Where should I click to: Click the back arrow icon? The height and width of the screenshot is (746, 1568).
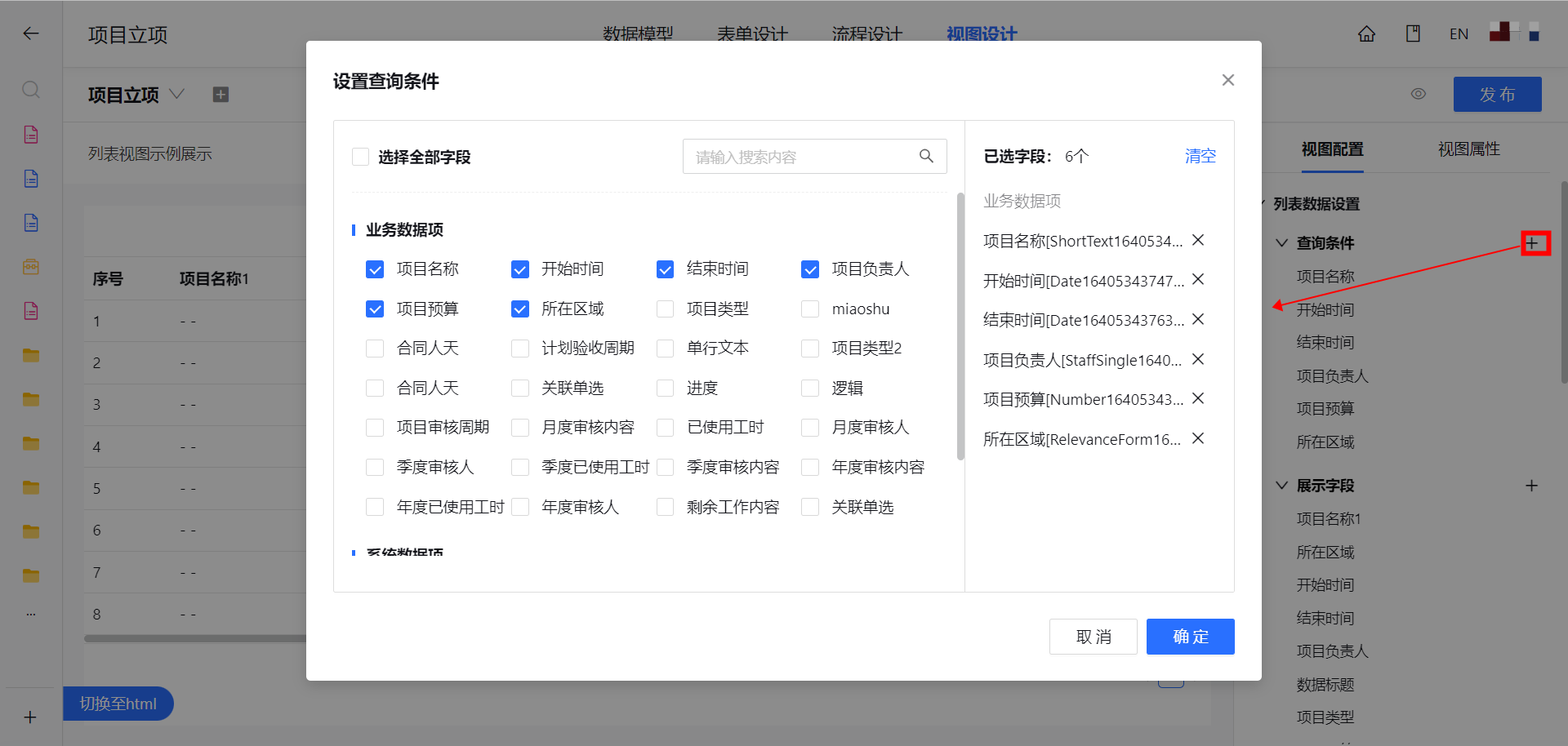point(31,33)
